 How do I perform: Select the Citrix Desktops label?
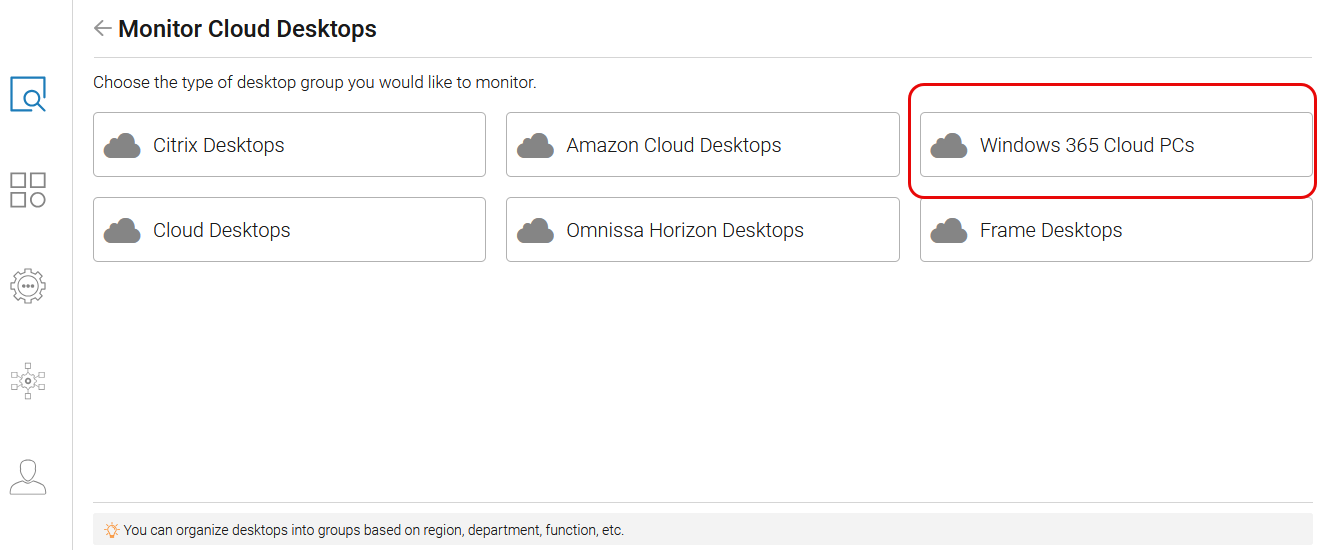[218, 145]
